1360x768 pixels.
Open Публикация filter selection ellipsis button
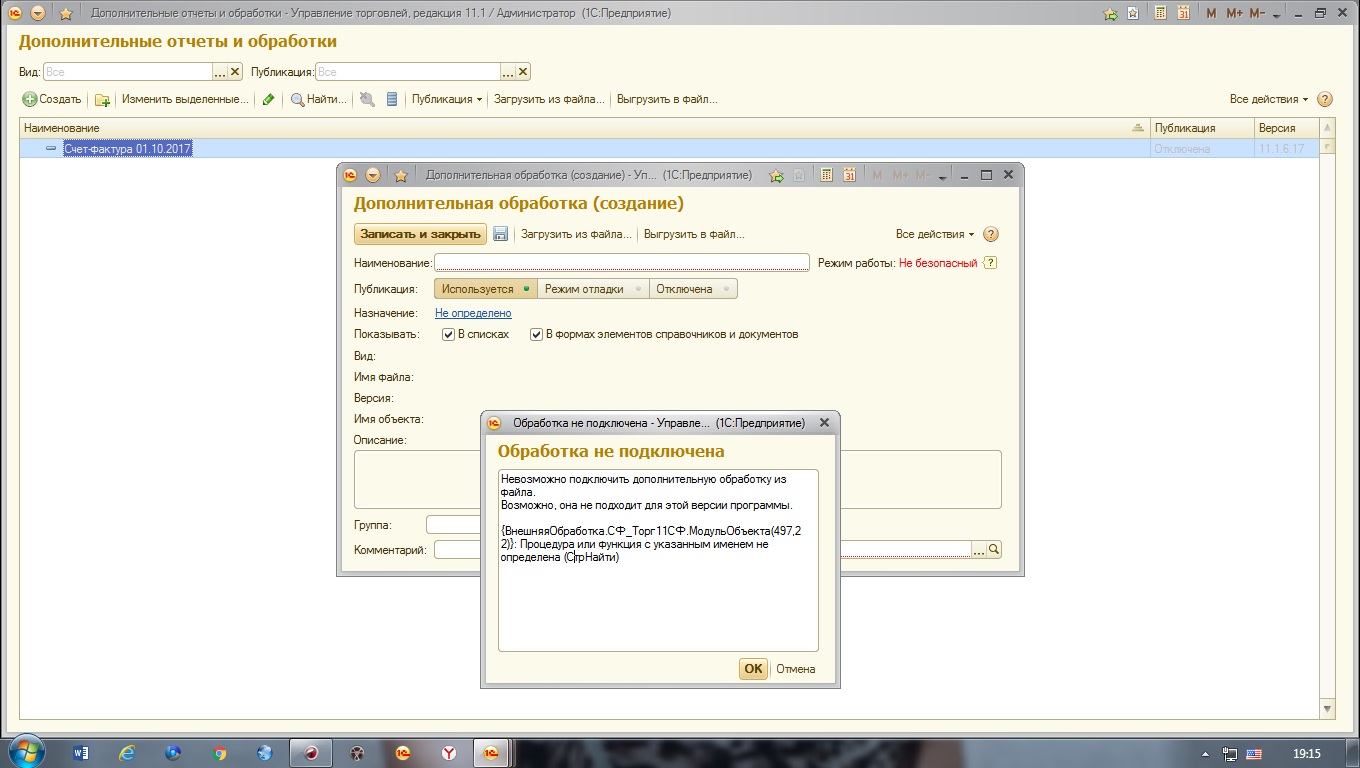click(507, 72)
